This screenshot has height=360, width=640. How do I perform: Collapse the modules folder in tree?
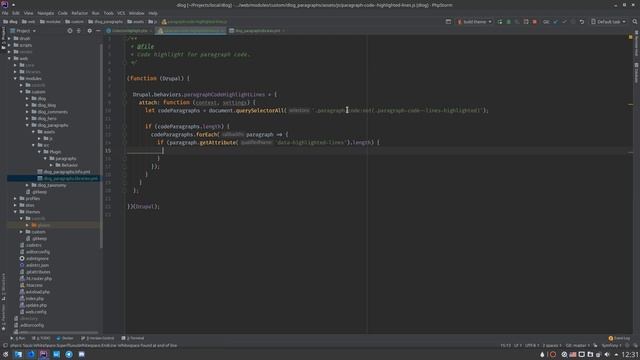click(16, 78)
